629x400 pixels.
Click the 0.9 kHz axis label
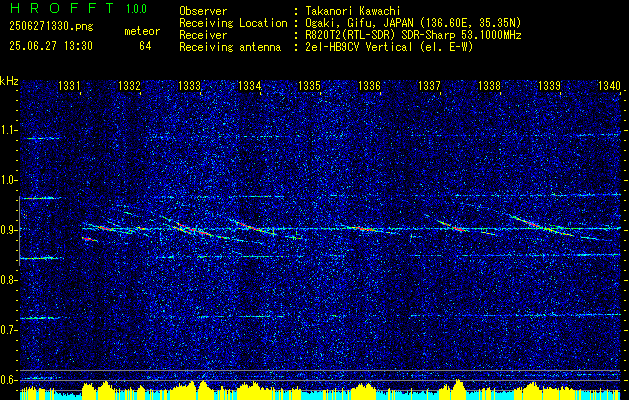9,230
